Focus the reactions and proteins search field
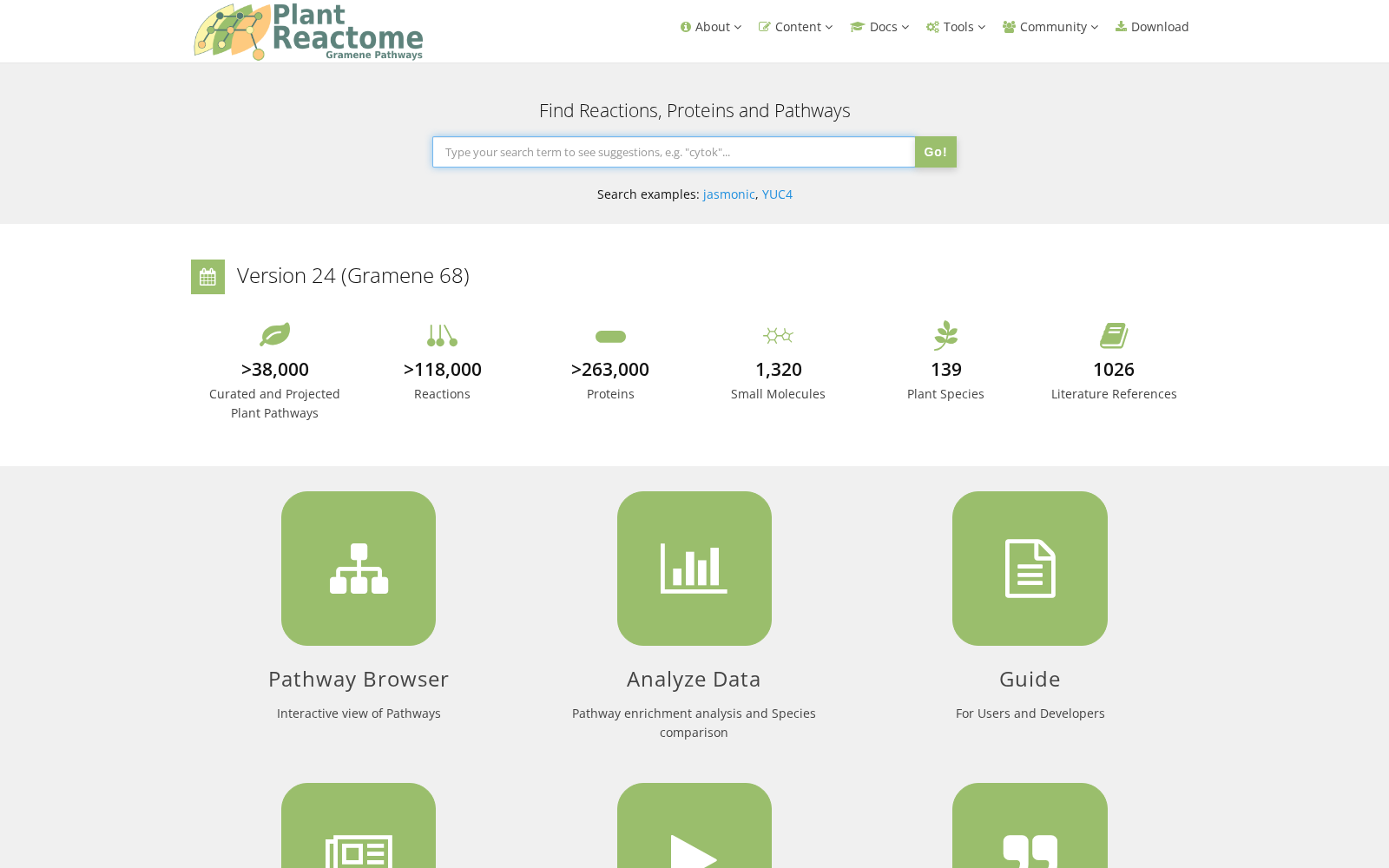The height and width of the screenshot is (868, 1389). click(x=674, y=152)
